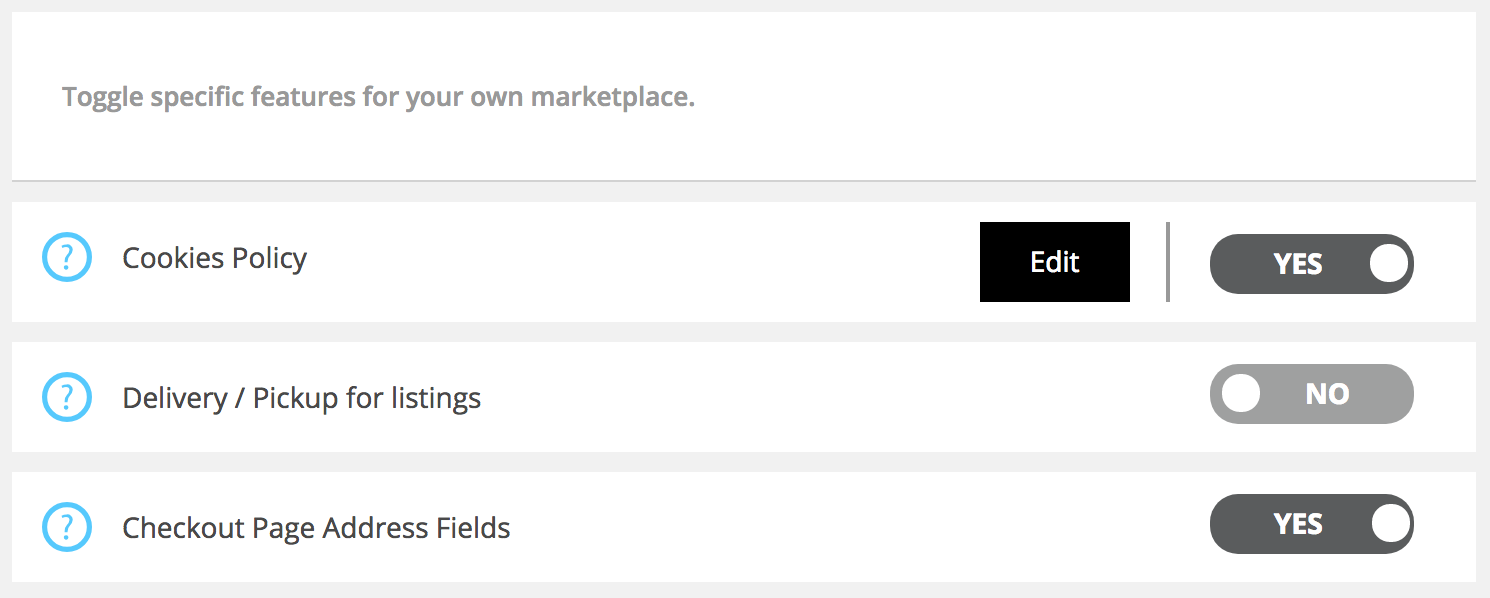Disable the Cookies Policy toggle
This screenshot has height=598, width=1490.
click(x=1312, y=264)
